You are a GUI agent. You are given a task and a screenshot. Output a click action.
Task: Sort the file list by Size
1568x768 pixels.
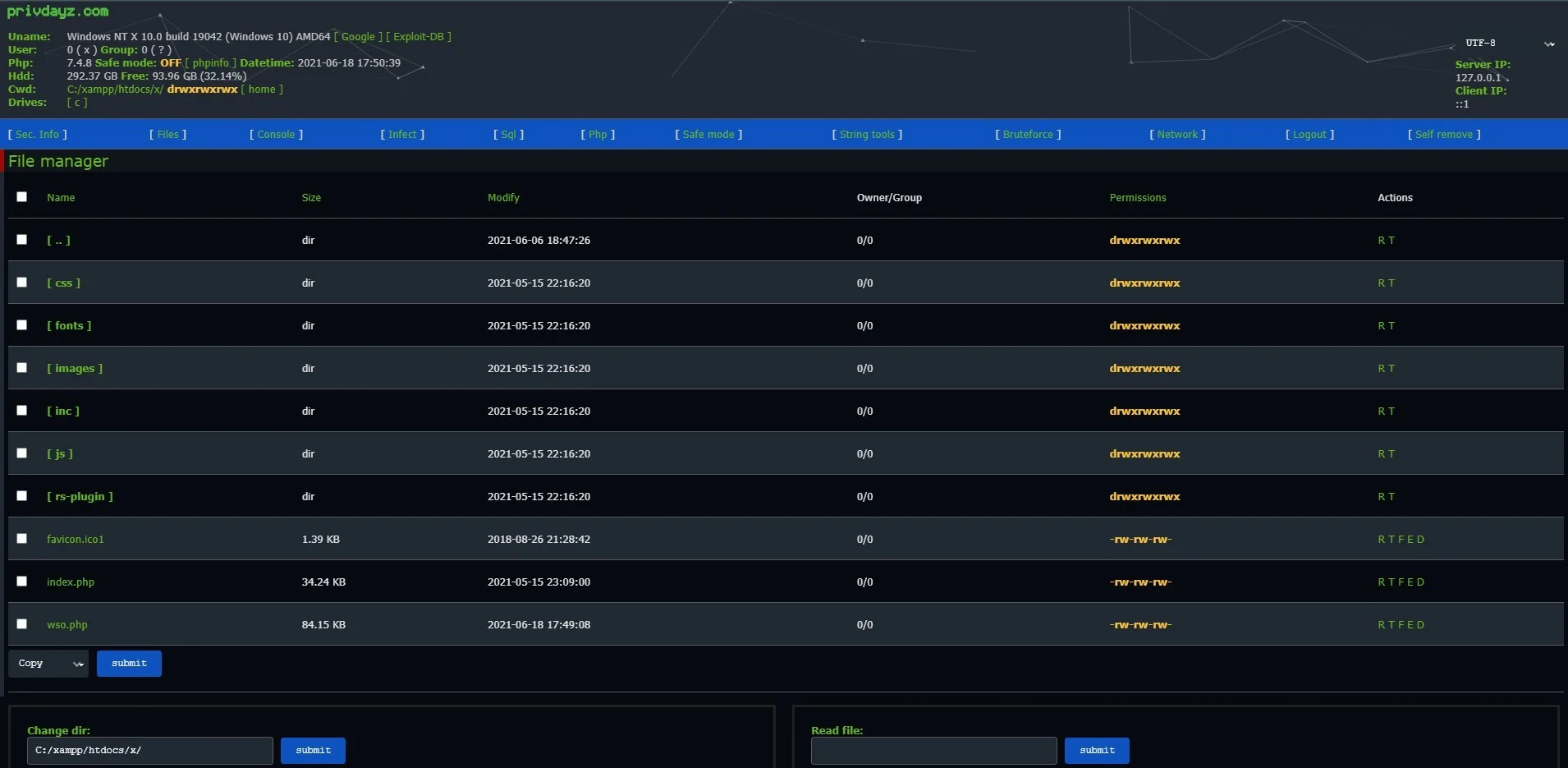coord(311,198)
